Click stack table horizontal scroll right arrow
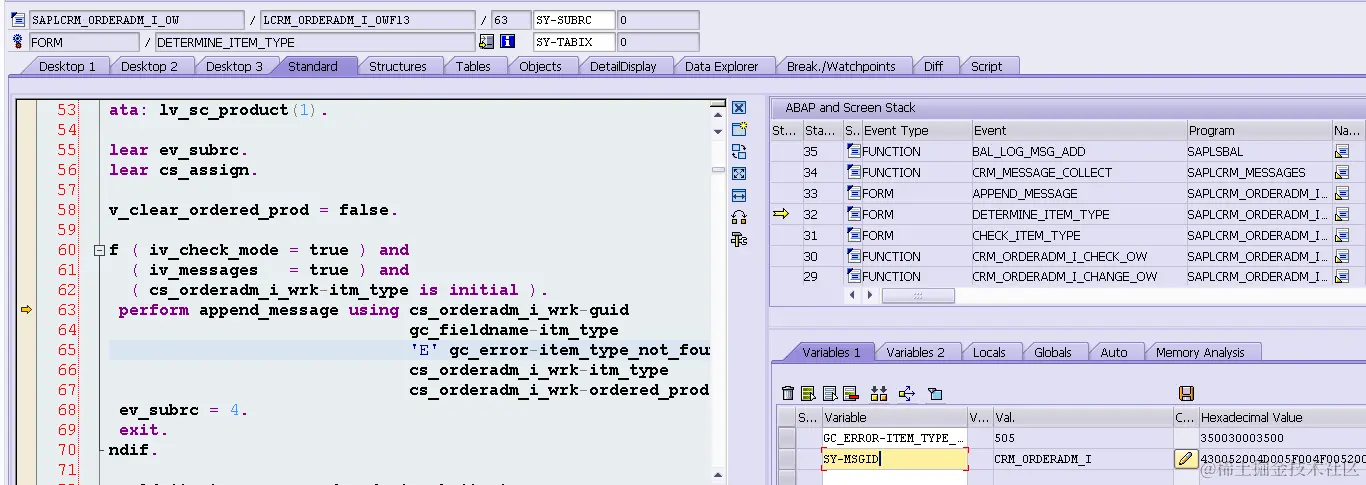1366x485 pixels. pyautogui.click(x=869, y=296)
